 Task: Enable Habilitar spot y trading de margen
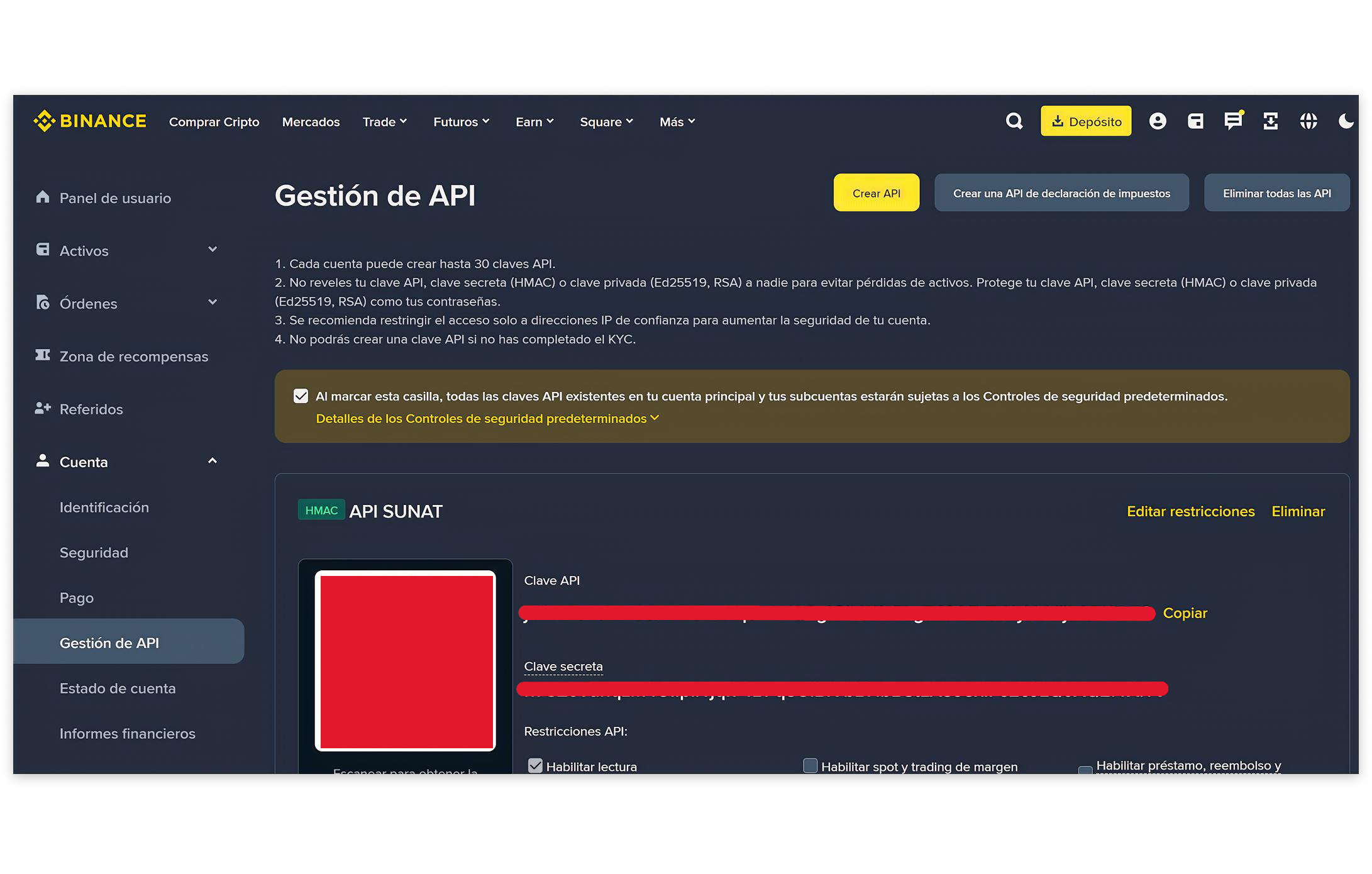point(809,766)
